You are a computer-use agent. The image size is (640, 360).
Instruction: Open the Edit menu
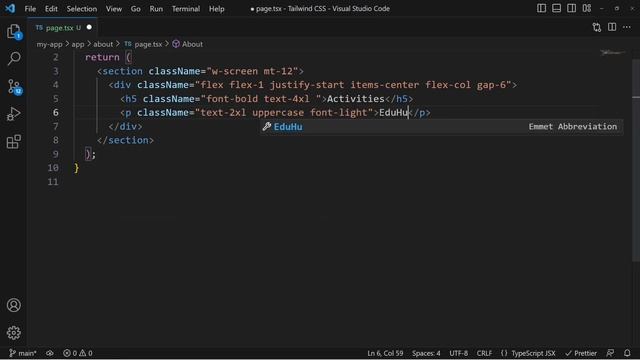51,9
